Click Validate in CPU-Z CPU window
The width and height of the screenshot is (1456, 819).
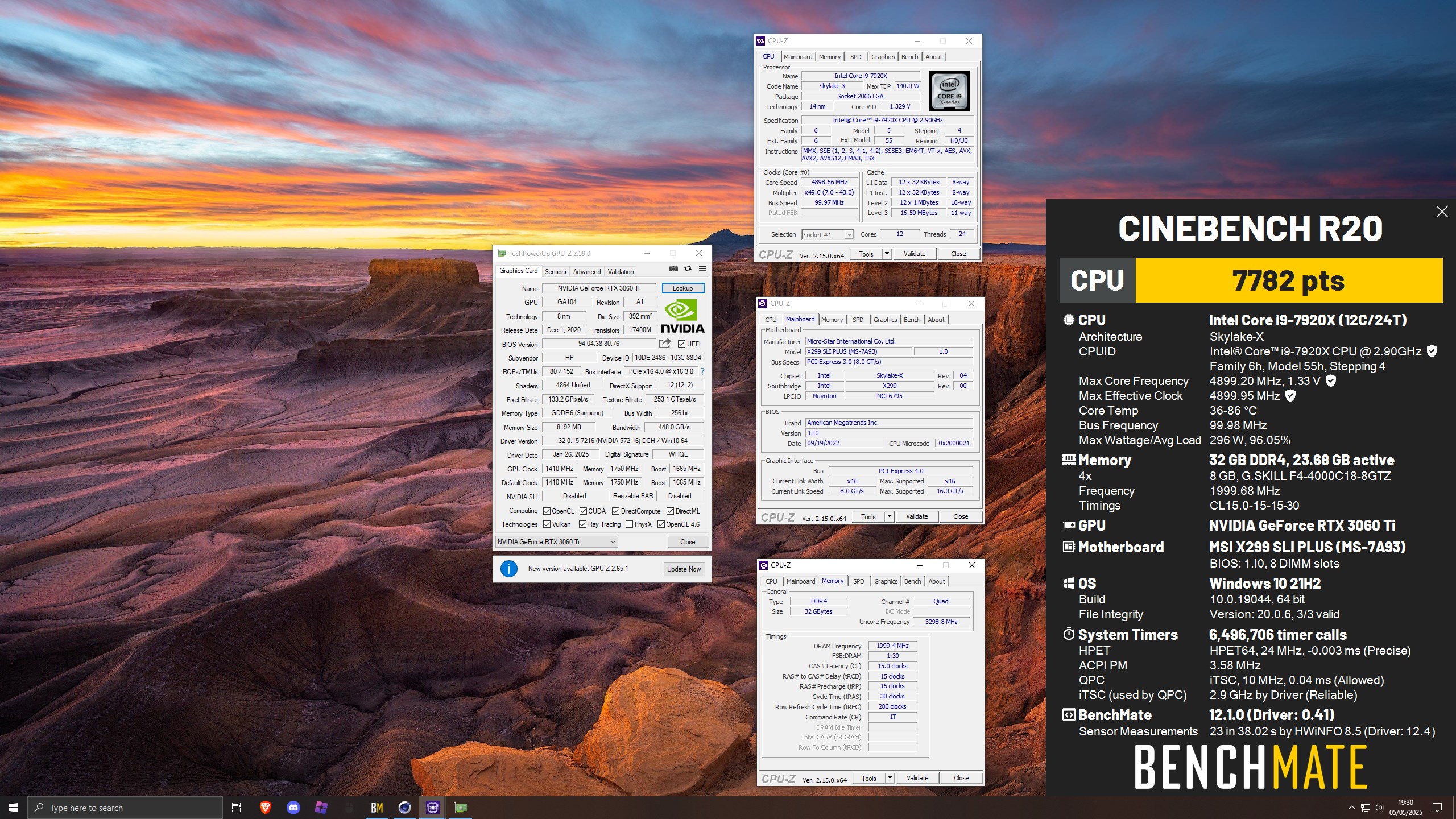pos(915,254)
